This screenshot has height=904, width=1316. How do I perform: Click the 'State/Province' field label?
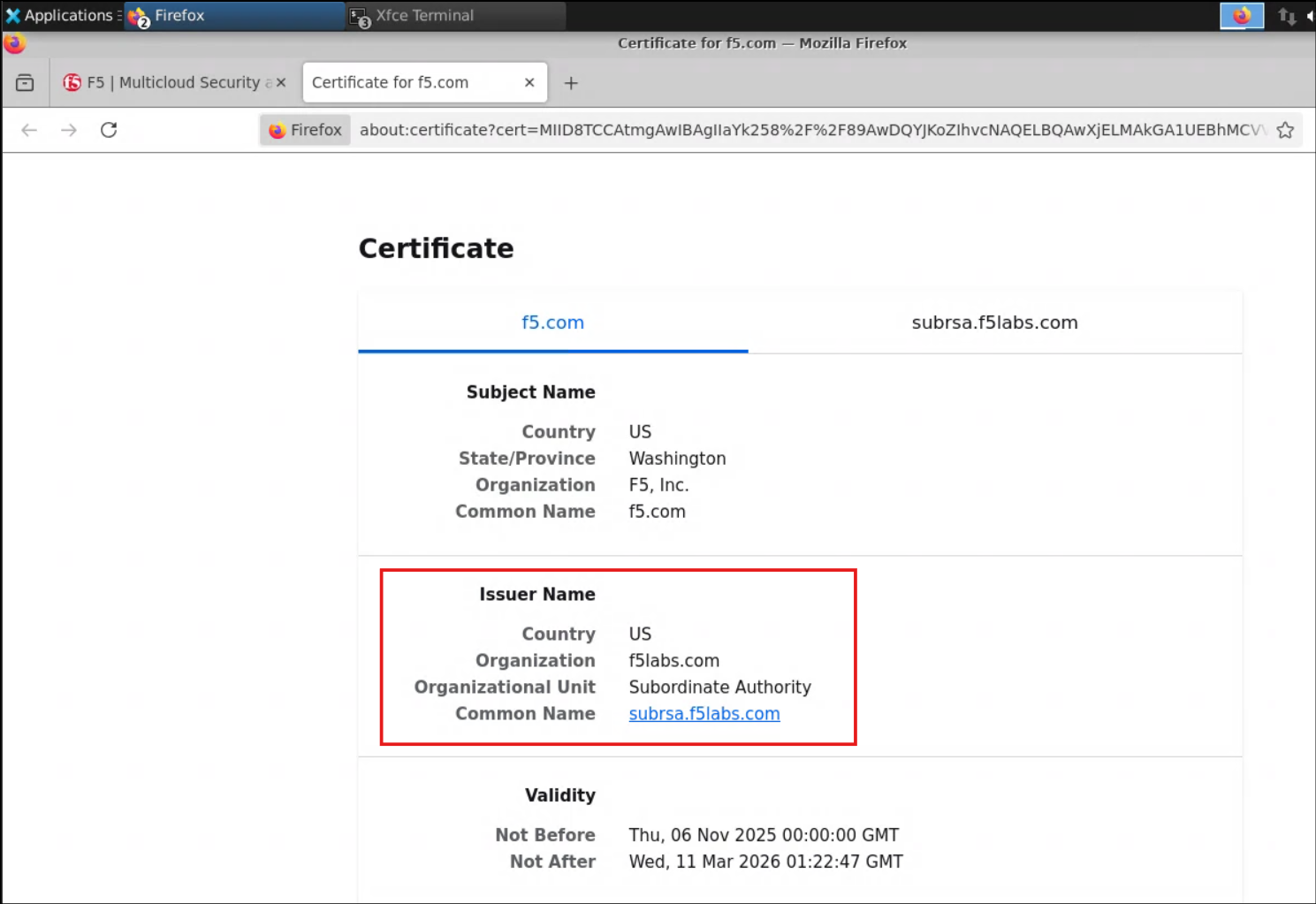pyautogui.click(x=527, y=459)
